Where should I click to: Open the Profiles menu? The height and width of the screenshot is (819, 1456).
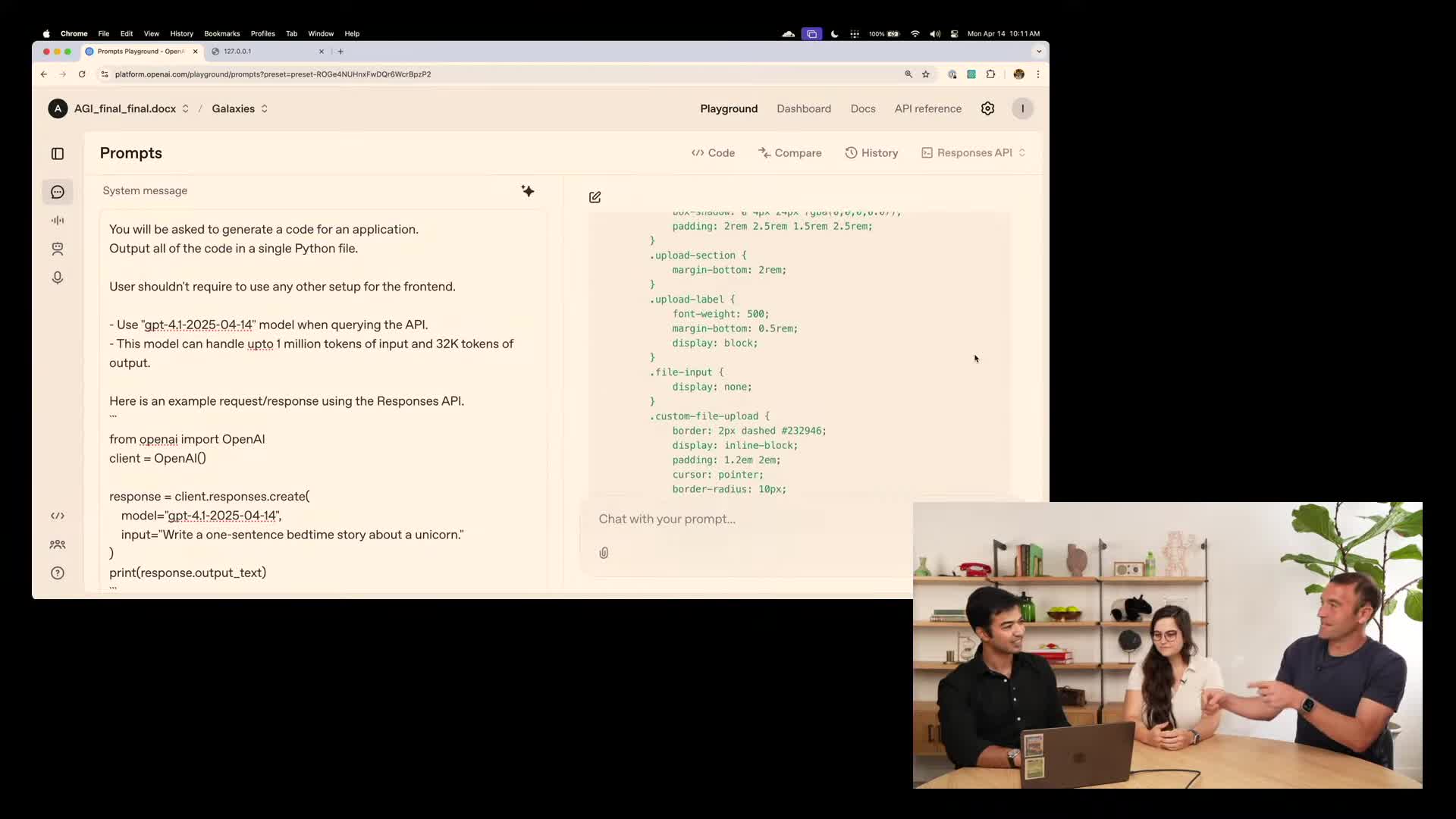coord(262,34)
